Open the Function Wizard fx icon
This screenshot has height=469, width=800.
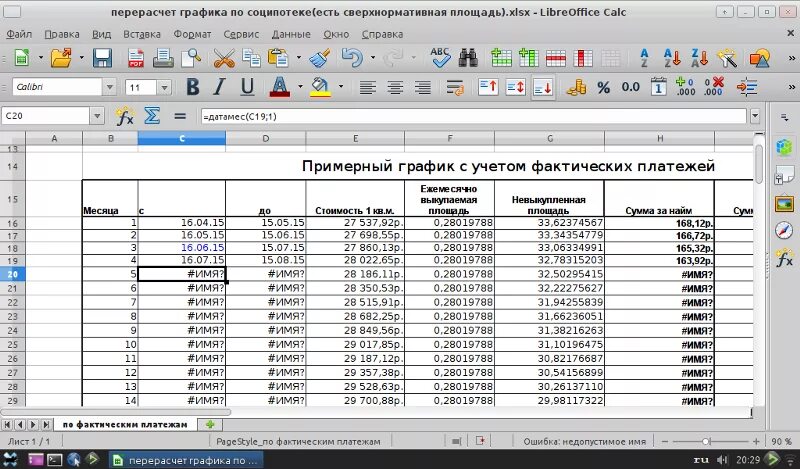coord(124,116)
